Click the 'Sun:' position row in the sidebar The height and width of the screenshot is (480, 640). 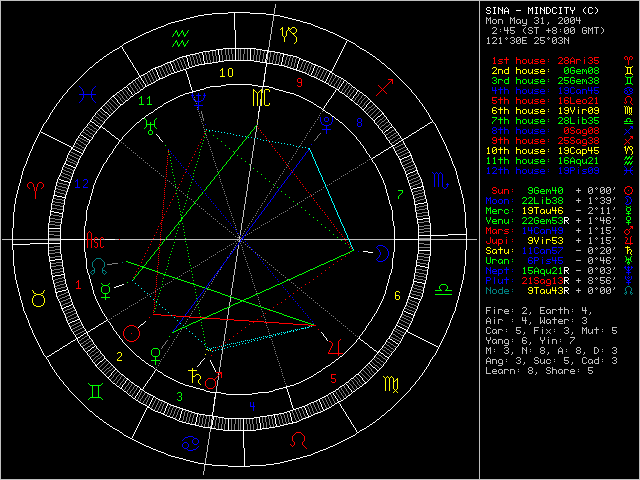click(x=546, y=189)
